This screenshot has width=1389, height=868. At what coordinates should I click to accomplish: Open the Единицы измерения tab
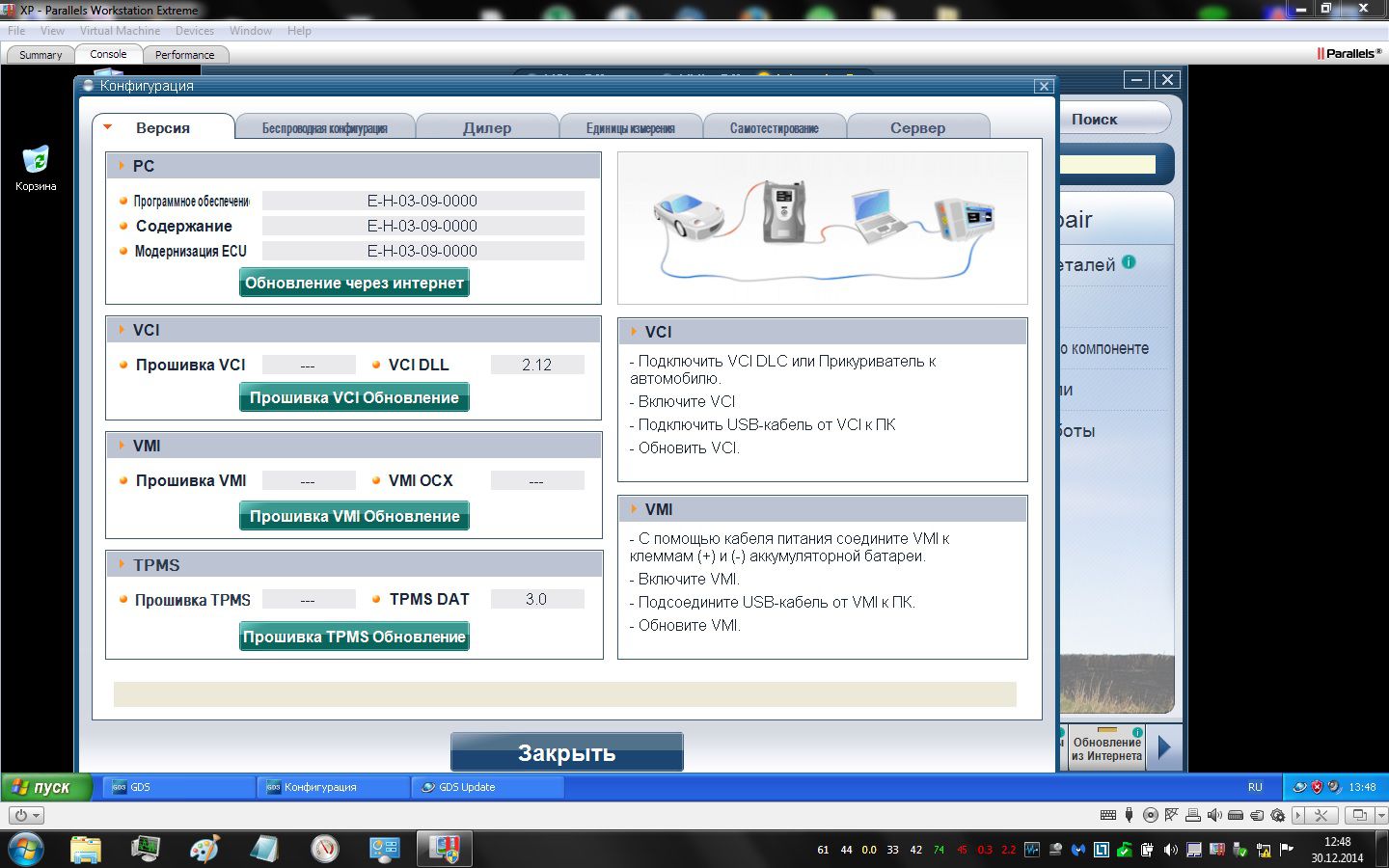coord(631,127)
